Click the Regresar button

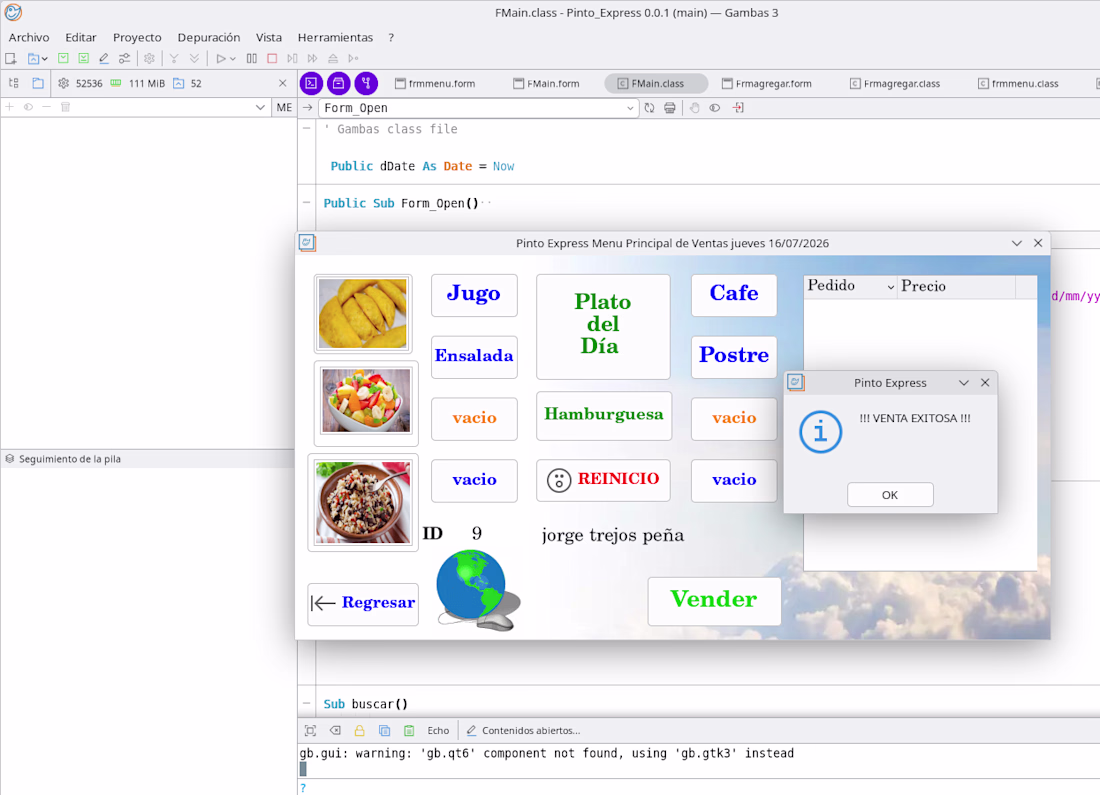click(363, 603)
